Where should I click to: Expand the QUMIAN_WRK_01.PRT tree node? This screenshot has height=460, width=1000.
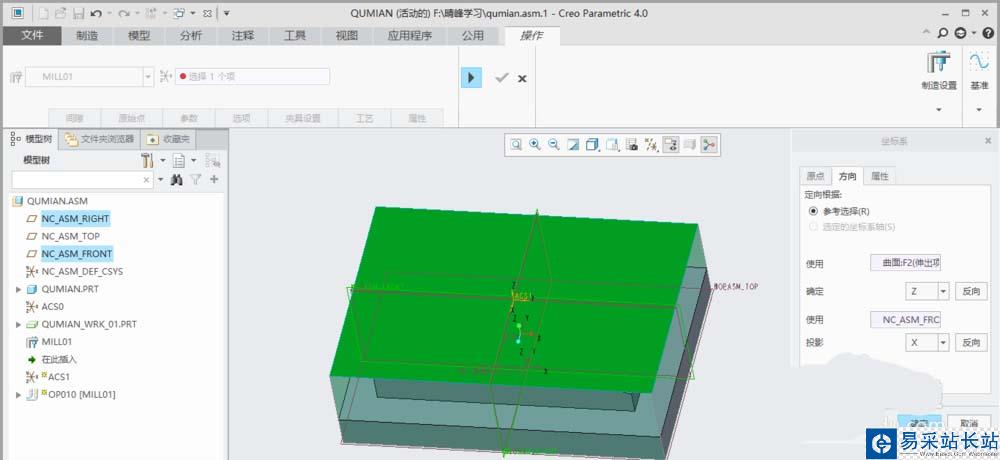click(18, 324)
